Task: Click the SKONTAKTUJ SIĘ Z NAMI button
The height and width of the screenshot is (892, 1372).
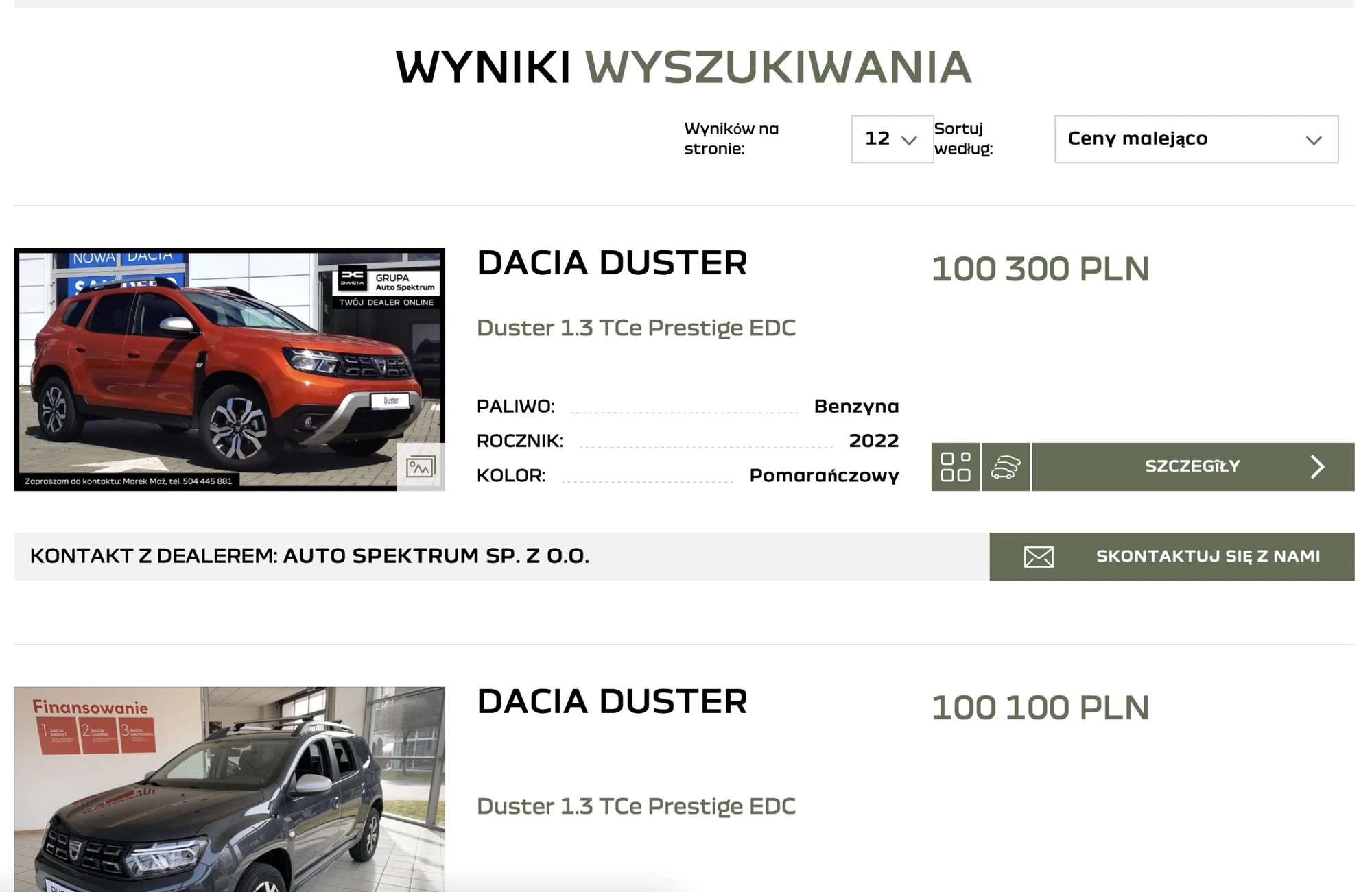Action: [x=1172, y=557]
